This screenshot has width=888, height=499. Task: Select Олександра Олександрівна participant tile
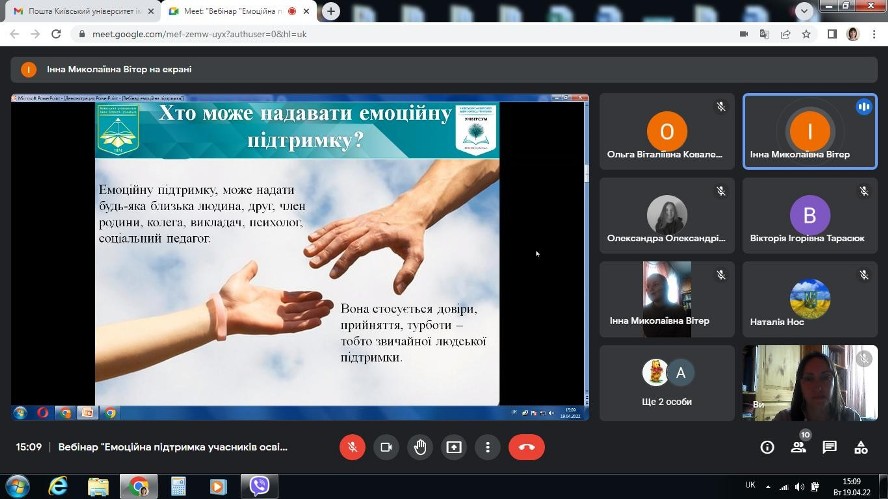point(667,215)
